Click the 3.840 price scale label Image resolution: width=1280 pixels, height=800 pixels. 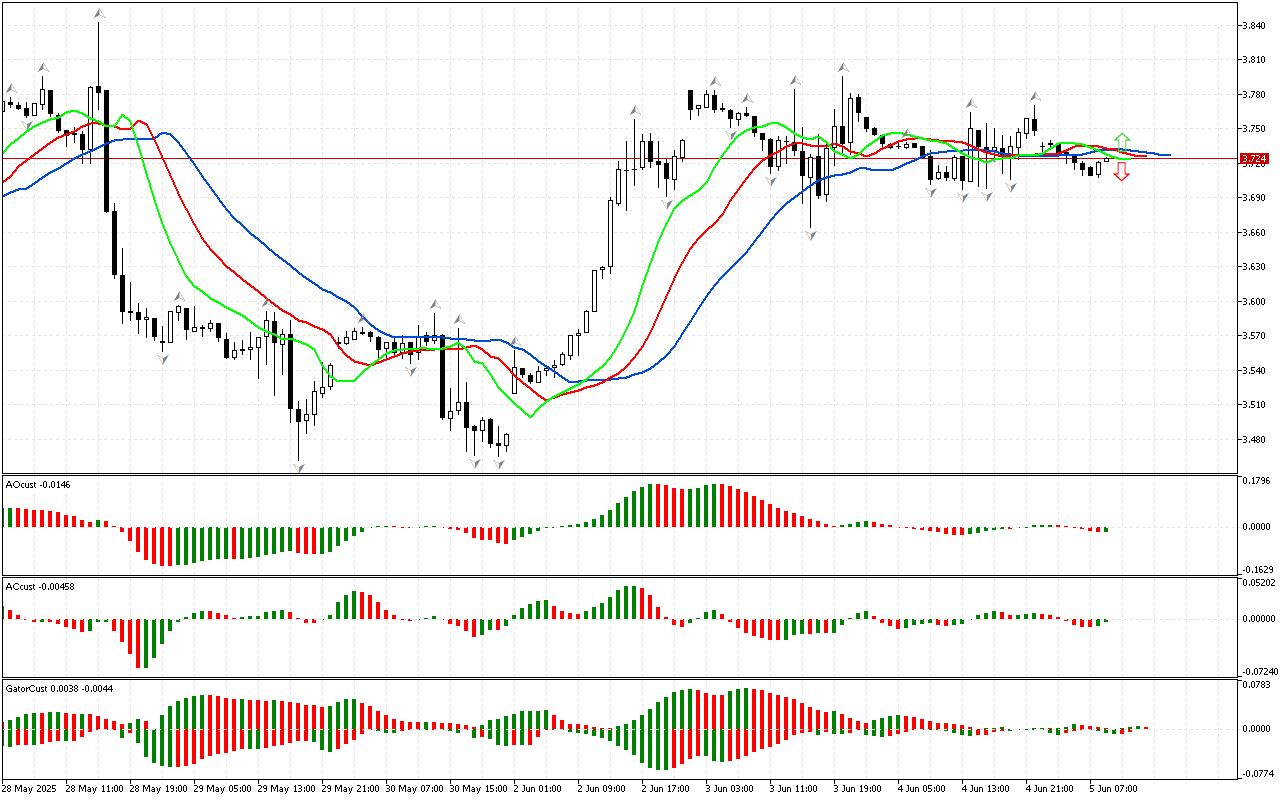pos(1254,25)
